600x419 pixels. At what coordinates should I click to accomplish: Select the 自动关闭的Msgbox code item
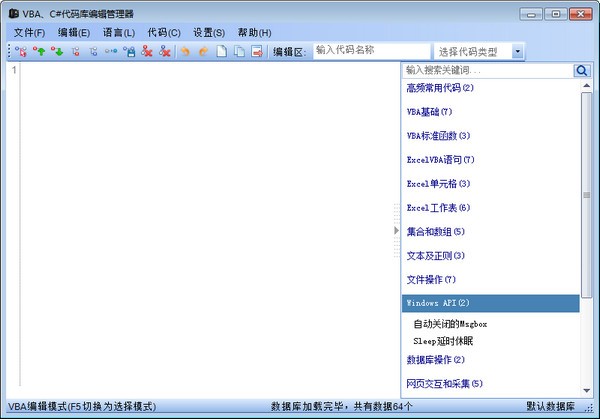(x=450, y=324)
